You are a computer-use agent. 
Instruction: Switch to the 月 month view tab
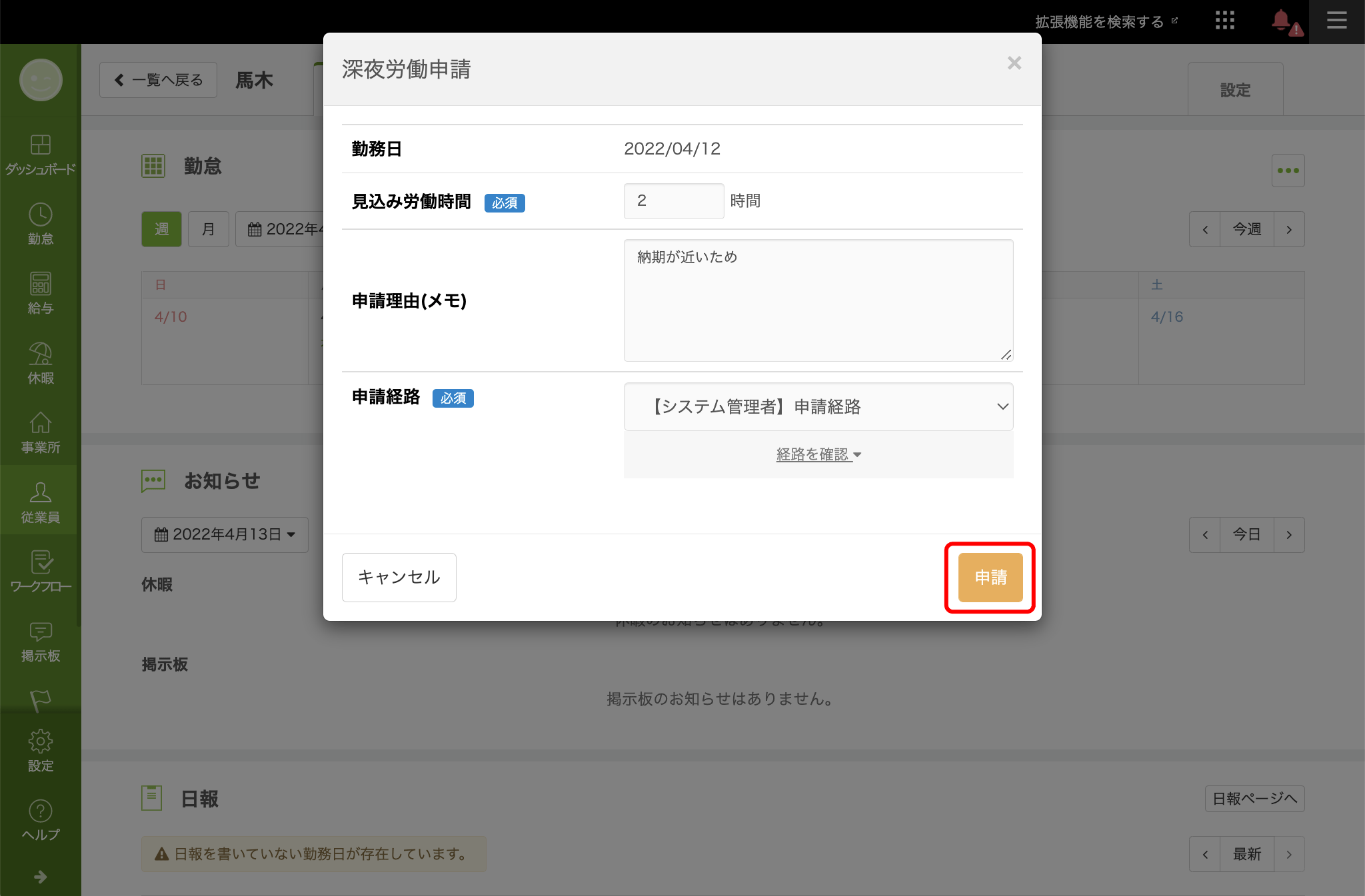pyautogui.click(x=208, y=229)
